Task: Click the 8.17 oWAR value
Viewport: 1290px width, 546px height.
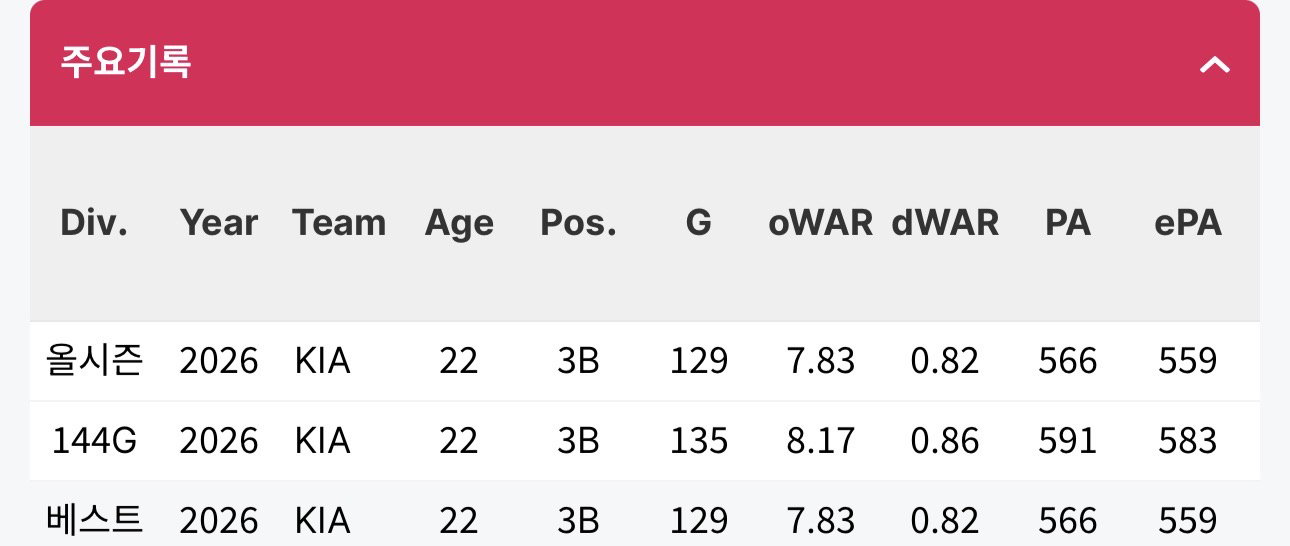Action: coord(821,440)
